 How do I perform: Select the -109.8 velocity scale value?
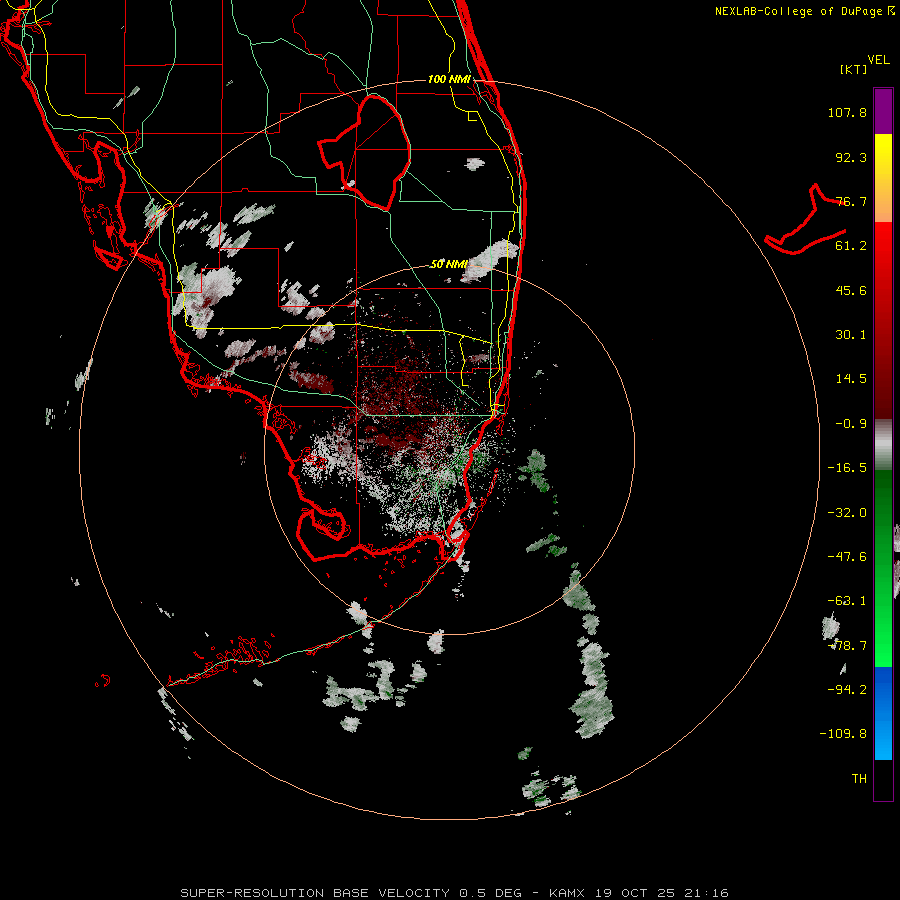844,734
